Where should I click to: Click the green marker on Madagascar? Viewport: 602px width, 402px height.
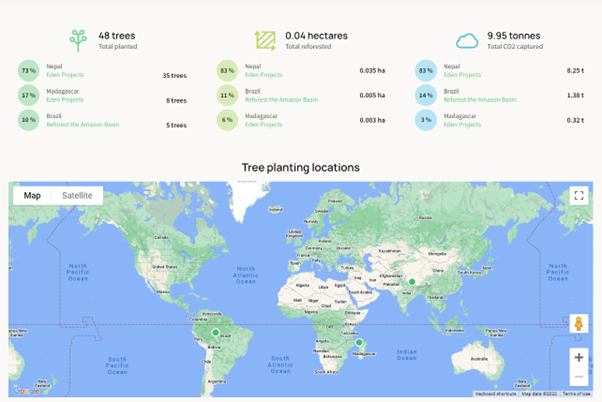(x=359, y=343)
